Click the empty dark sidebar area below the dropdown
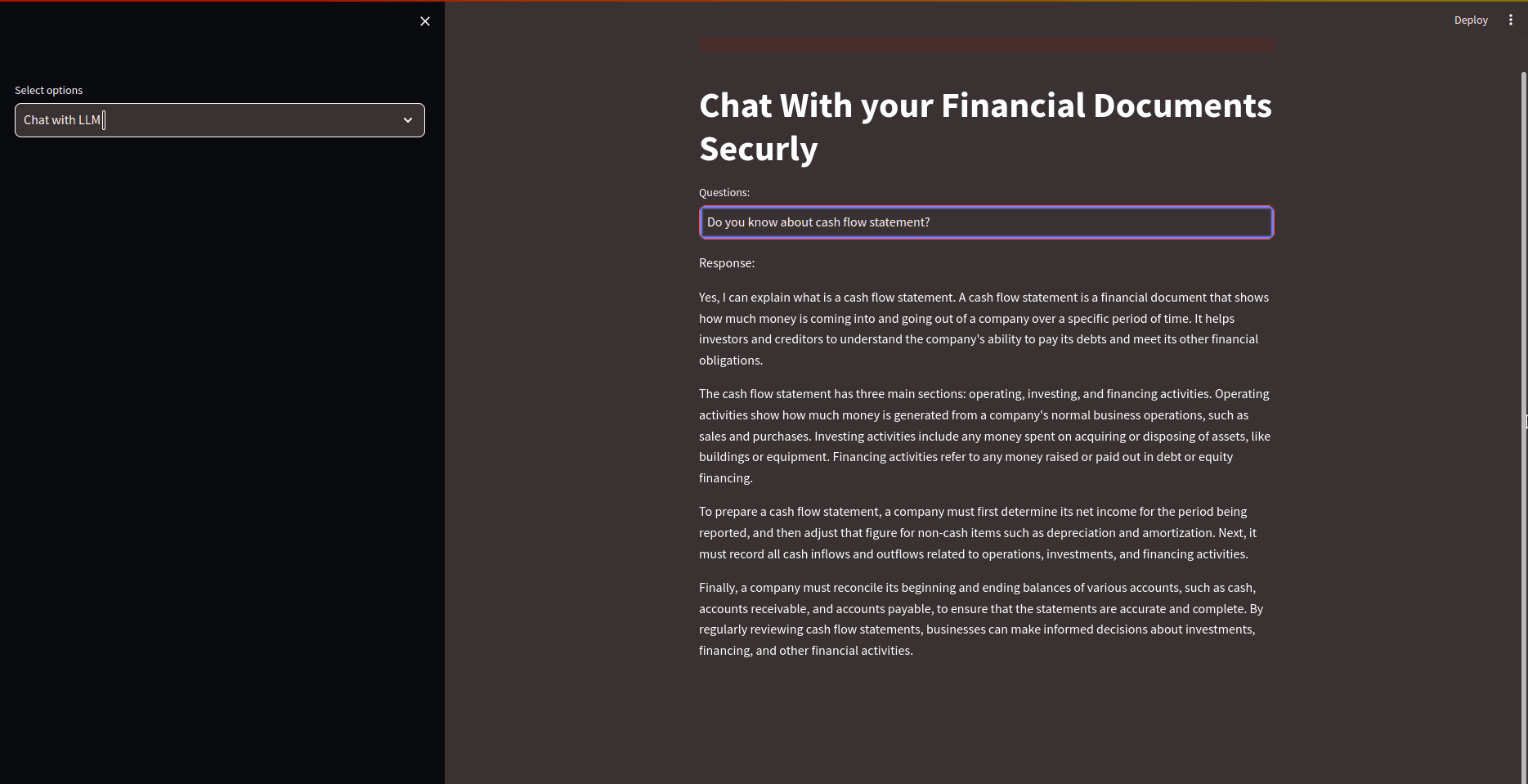The height and width of the screenshot is (784, 1528). point(222,458)
